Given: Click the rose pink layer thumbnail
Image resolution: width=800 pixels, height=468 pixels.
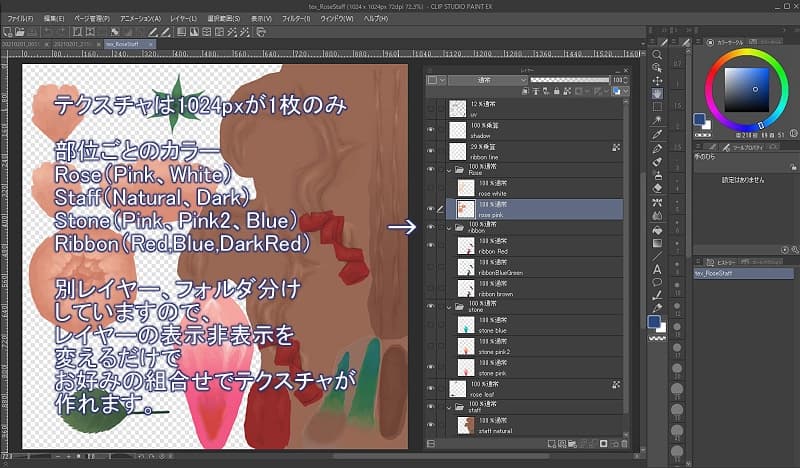Looking at the screenshot, I should click(466, 209).
